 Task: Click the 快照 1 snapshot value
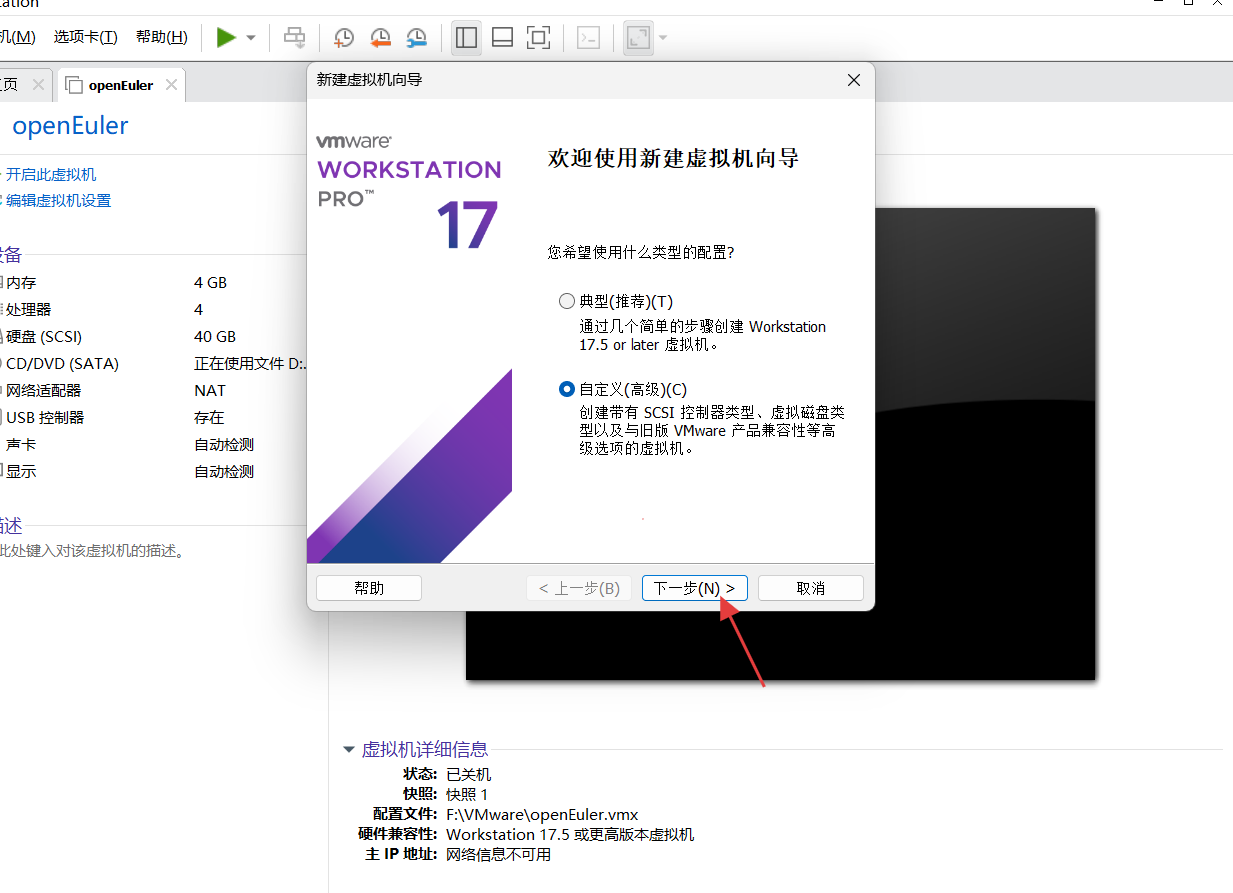(467, 794)
